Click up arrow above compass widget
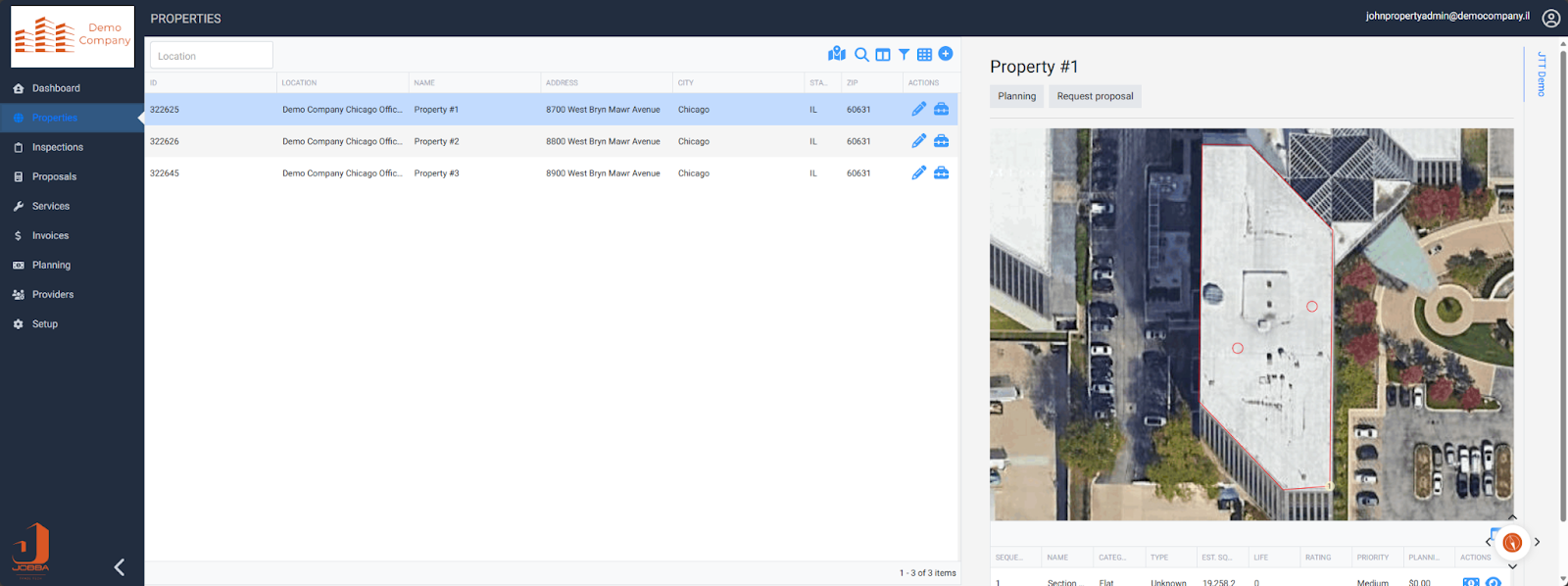The width and height of the screenshot is (1568, 586). pos(1512,517)
